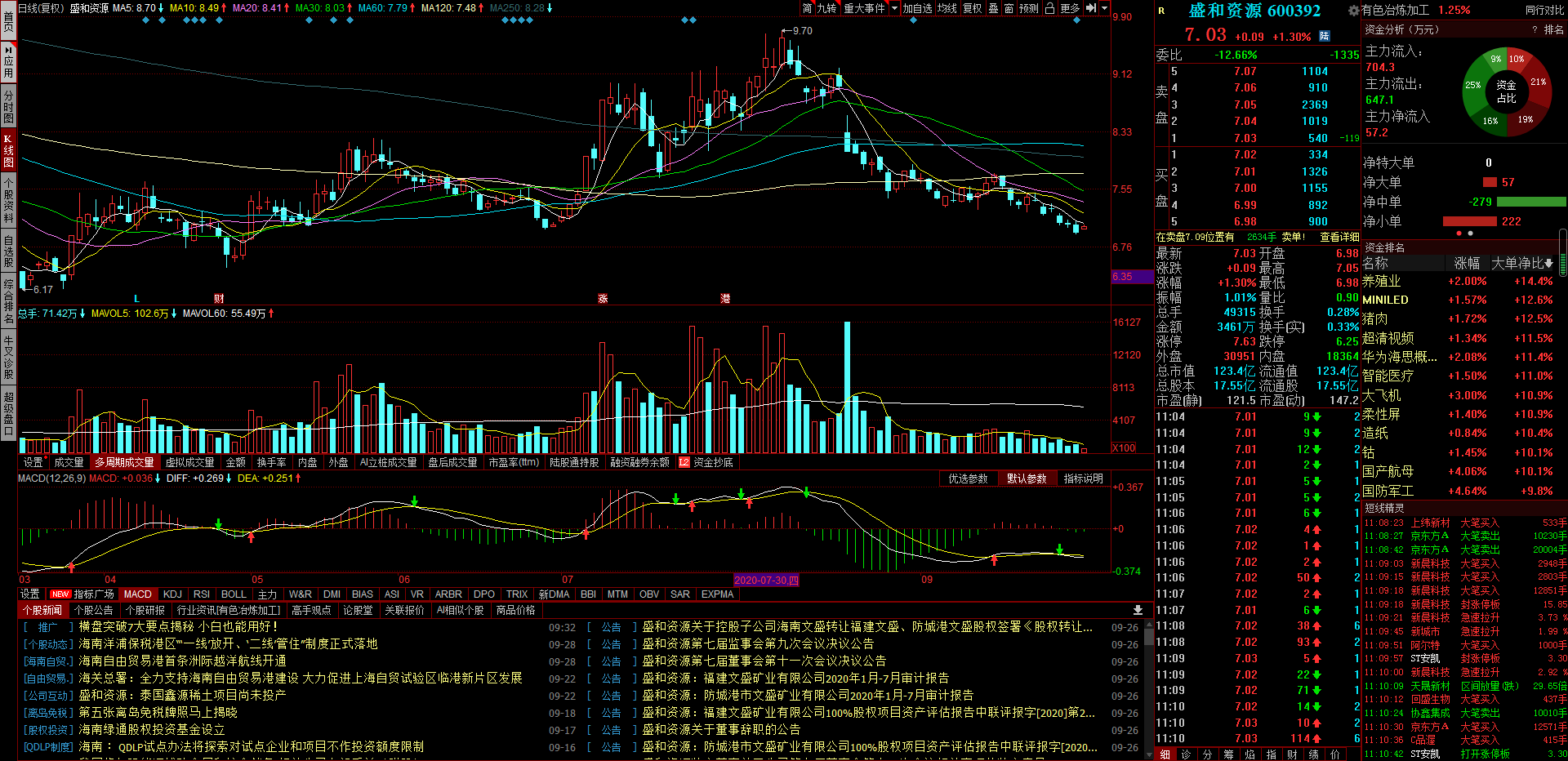
Task: Toggle 九转 indicator on chart
Action: 827,8
